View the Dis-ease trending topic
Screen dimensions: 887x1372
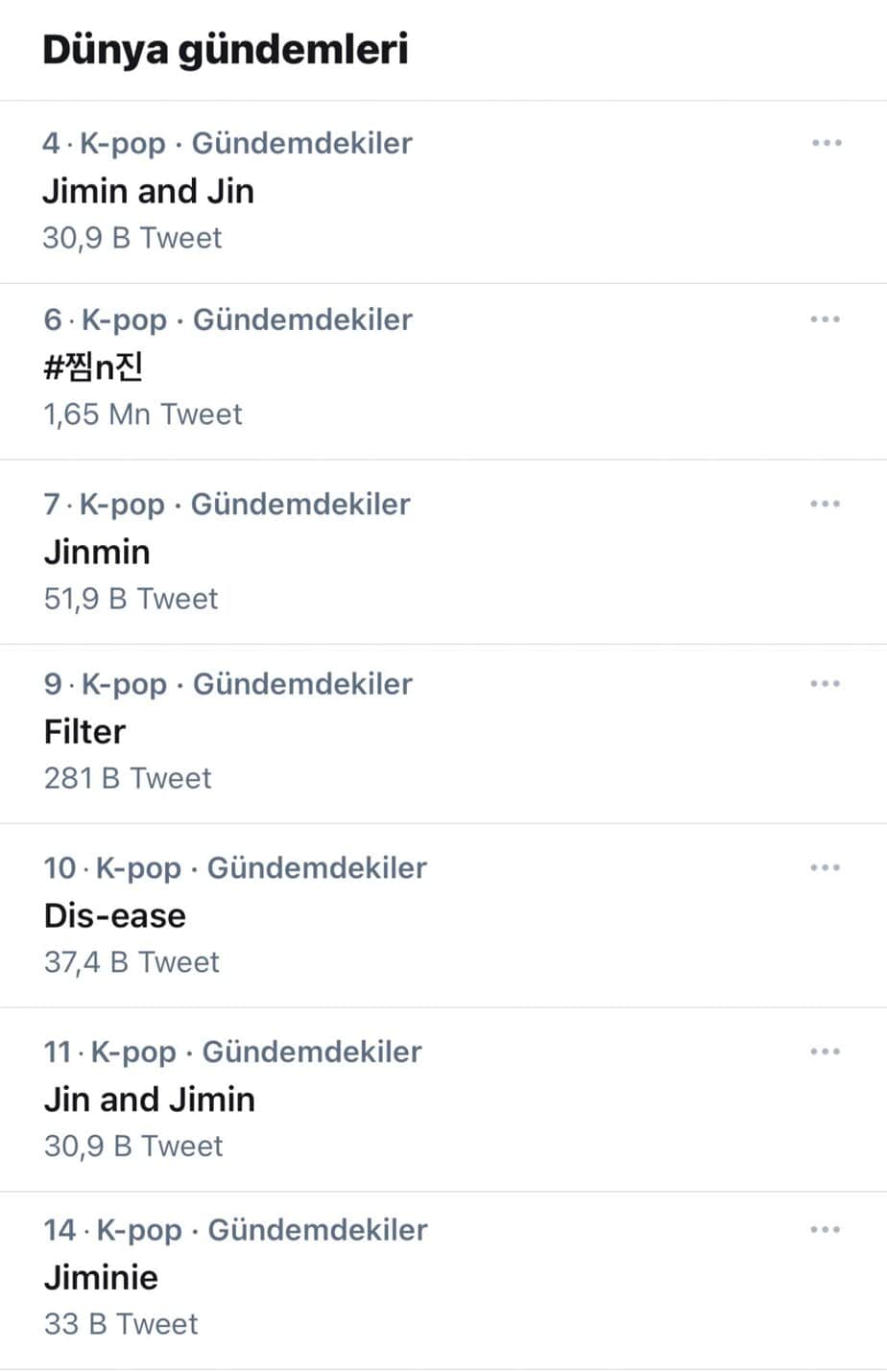pyautogui.click(x=115, y=915)
